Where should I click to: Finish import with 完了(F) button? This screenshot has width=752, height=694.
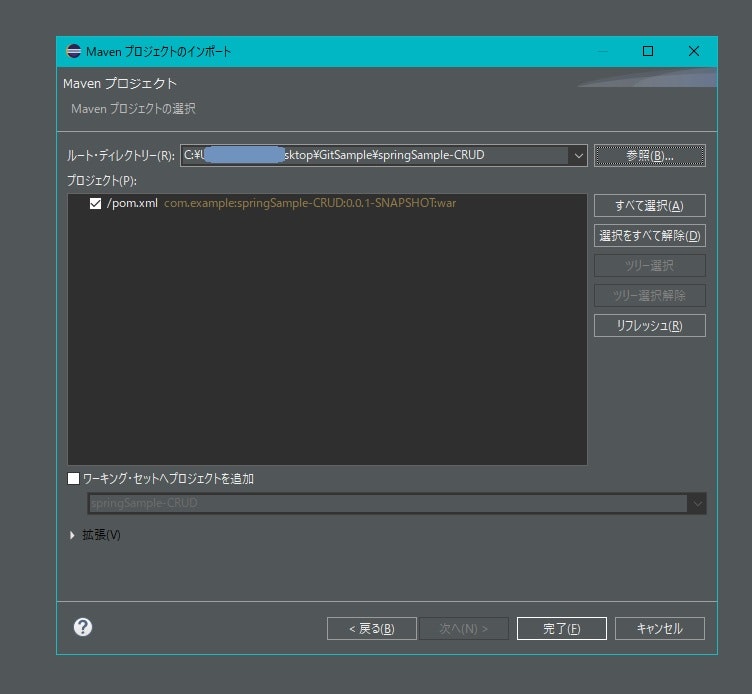point(562,628)
